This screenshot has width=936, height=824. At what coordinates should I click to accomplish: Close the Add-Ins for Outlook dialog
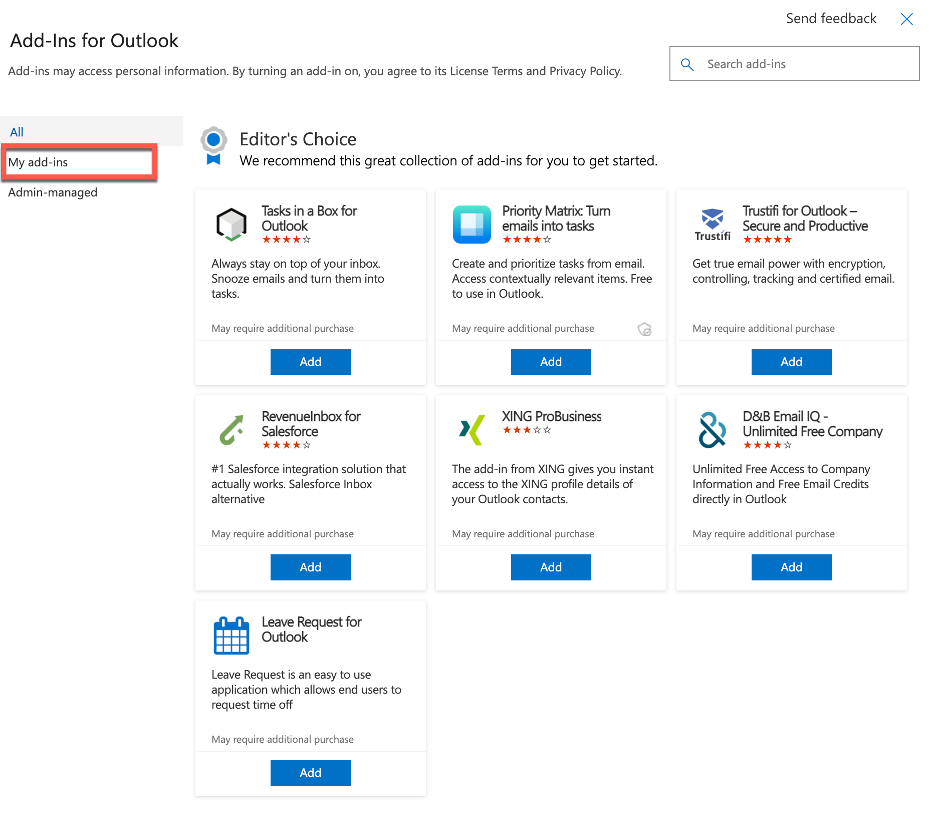click(x=907, y=19)
